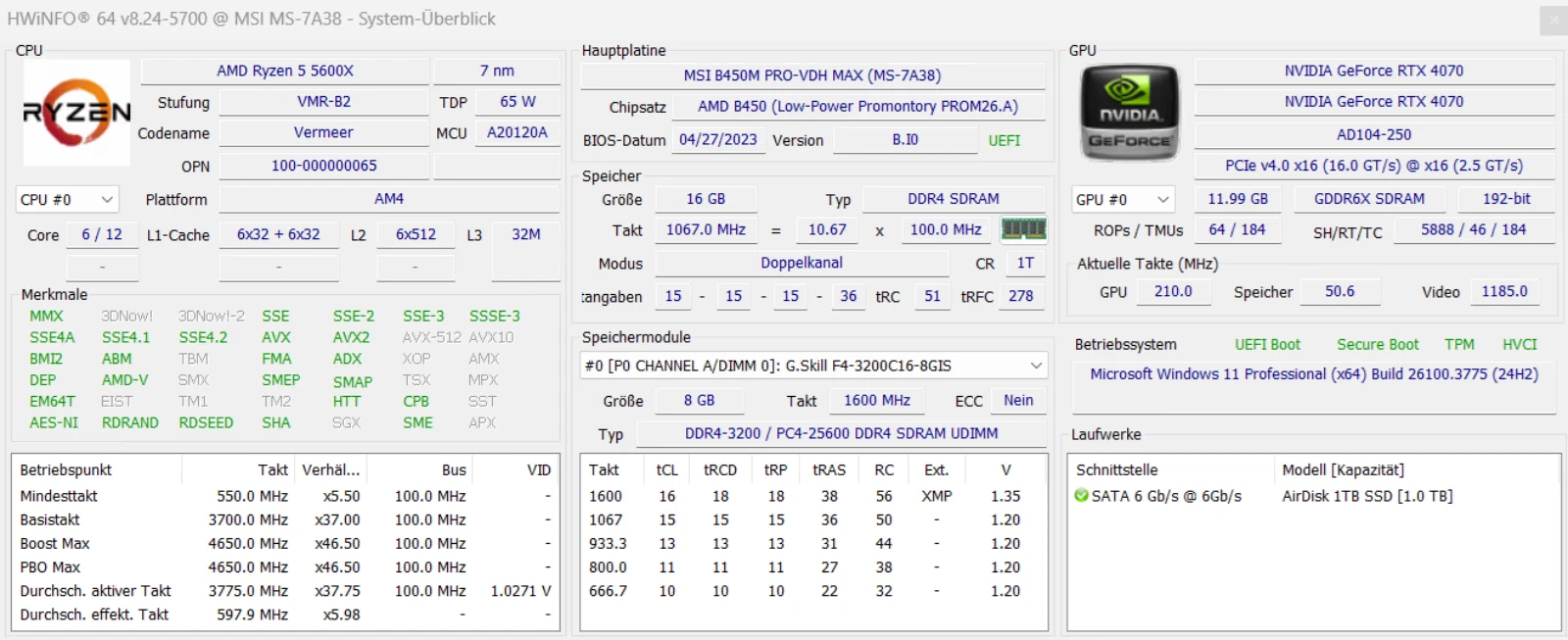Open the CPU #0 selector dropdown
Viewport: 1568px width, 640px height.
[67, 200]
